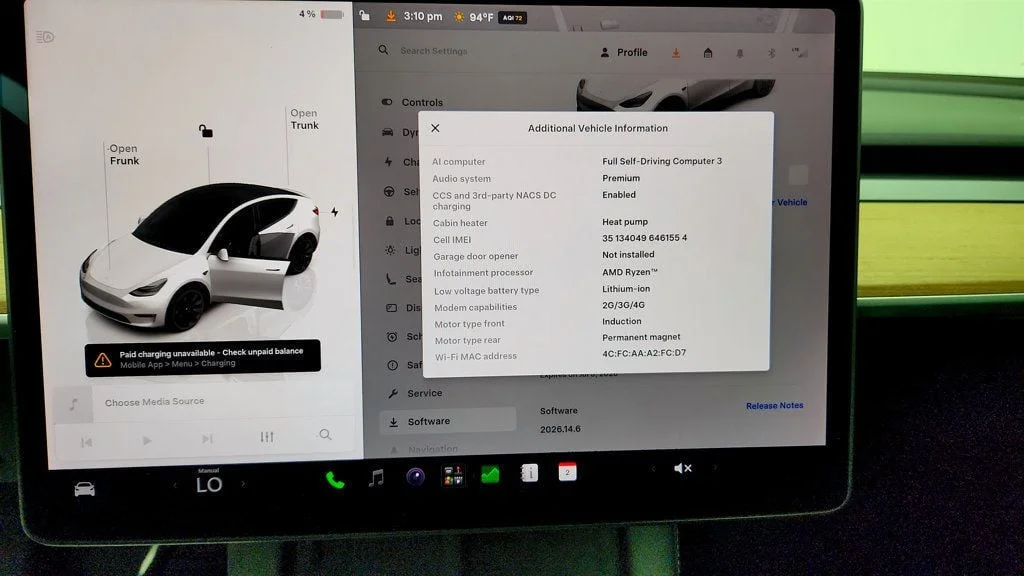Screen dimensions: 1024x576
Task: Tap the HomeLink garage icon
Action: pyautogui.click(x=708, y=53)
